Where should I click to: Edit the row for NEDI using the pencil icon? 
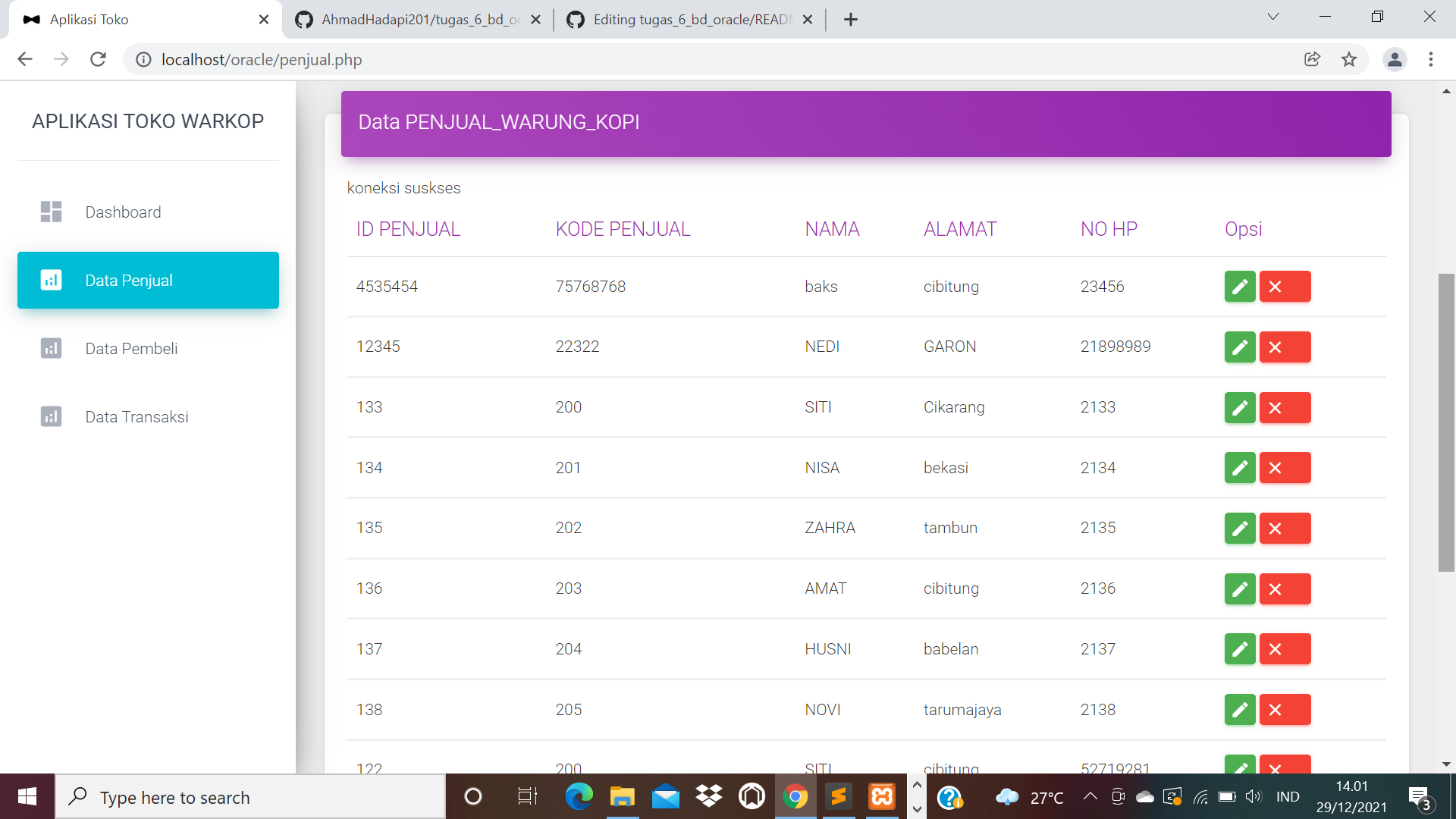pos(1240,347)
